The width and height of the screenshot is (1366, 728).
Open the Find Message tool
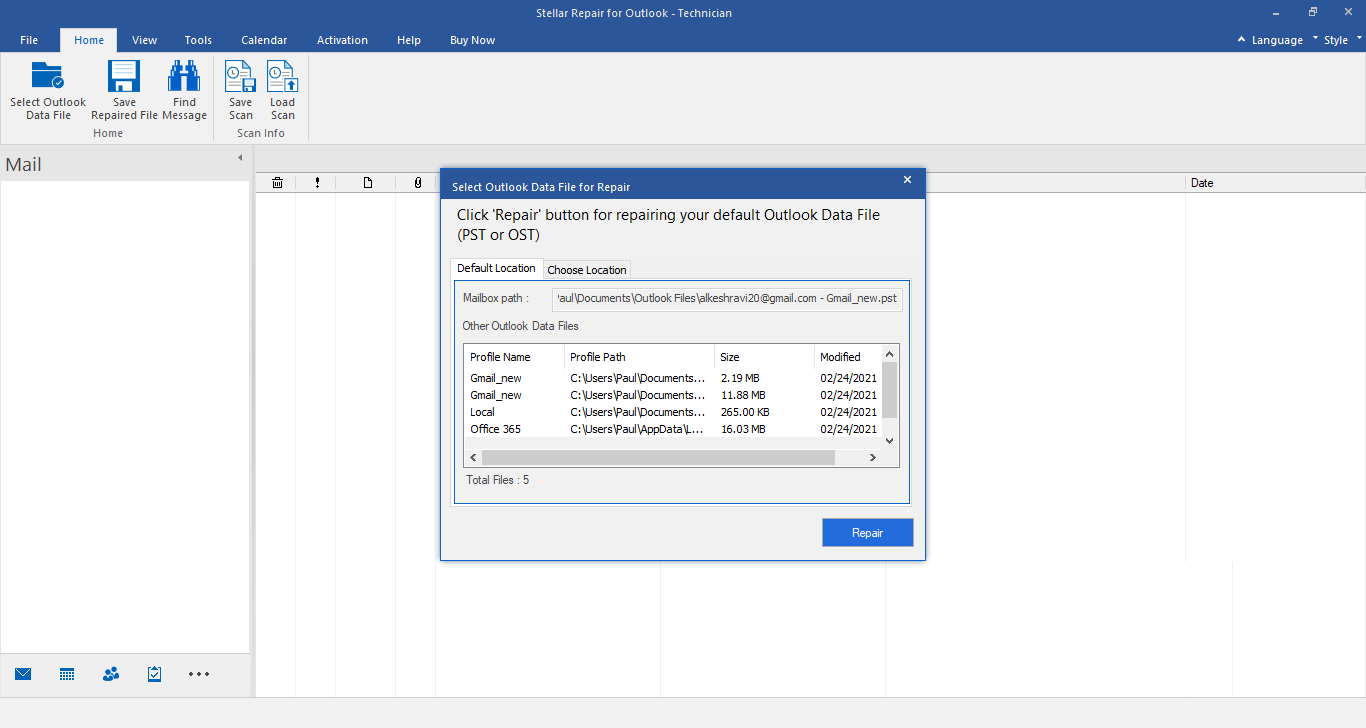click(184, 88)
